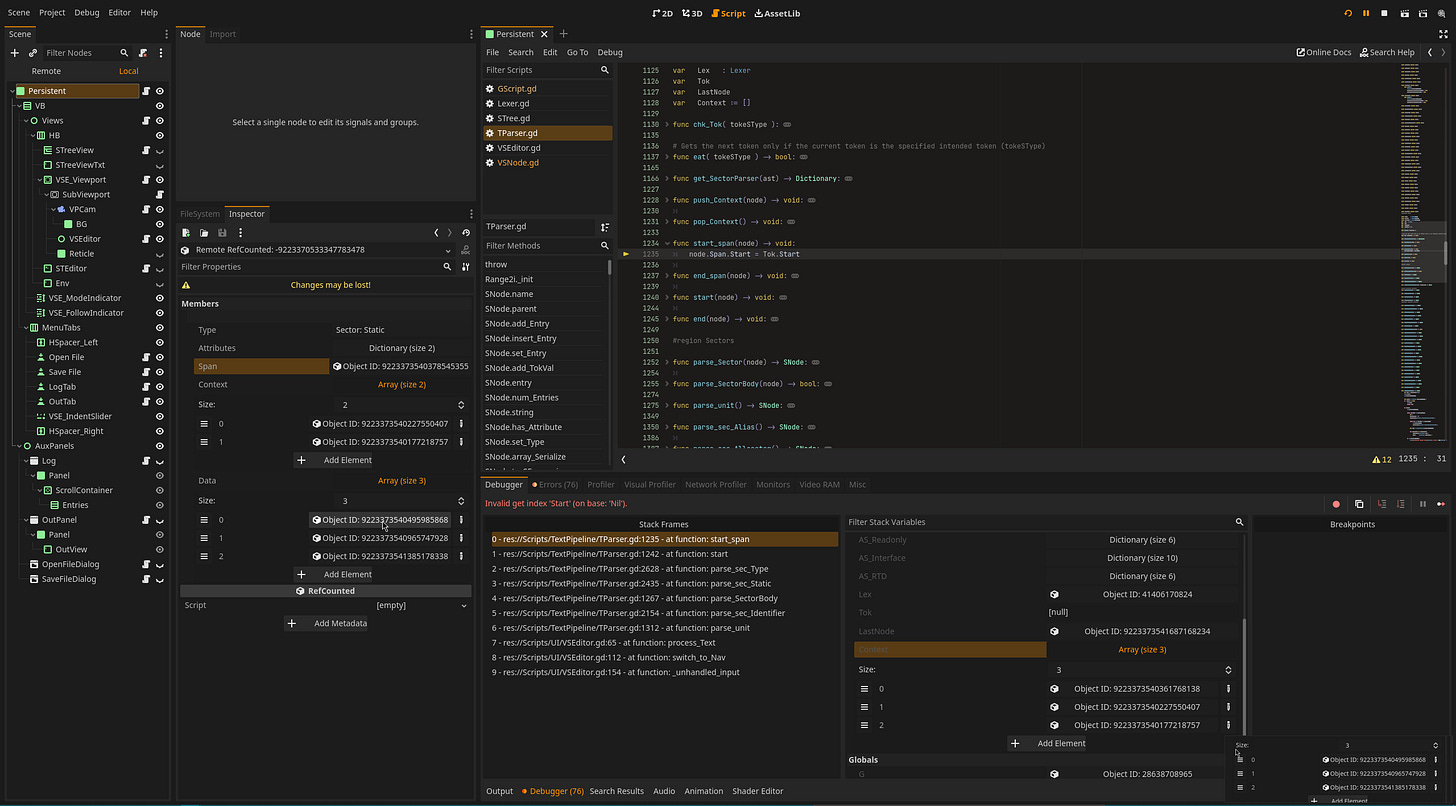Switch to the Profiler tab in debugger
Image resolution: width=1456 pixels, height=806 pixels.
600,485
